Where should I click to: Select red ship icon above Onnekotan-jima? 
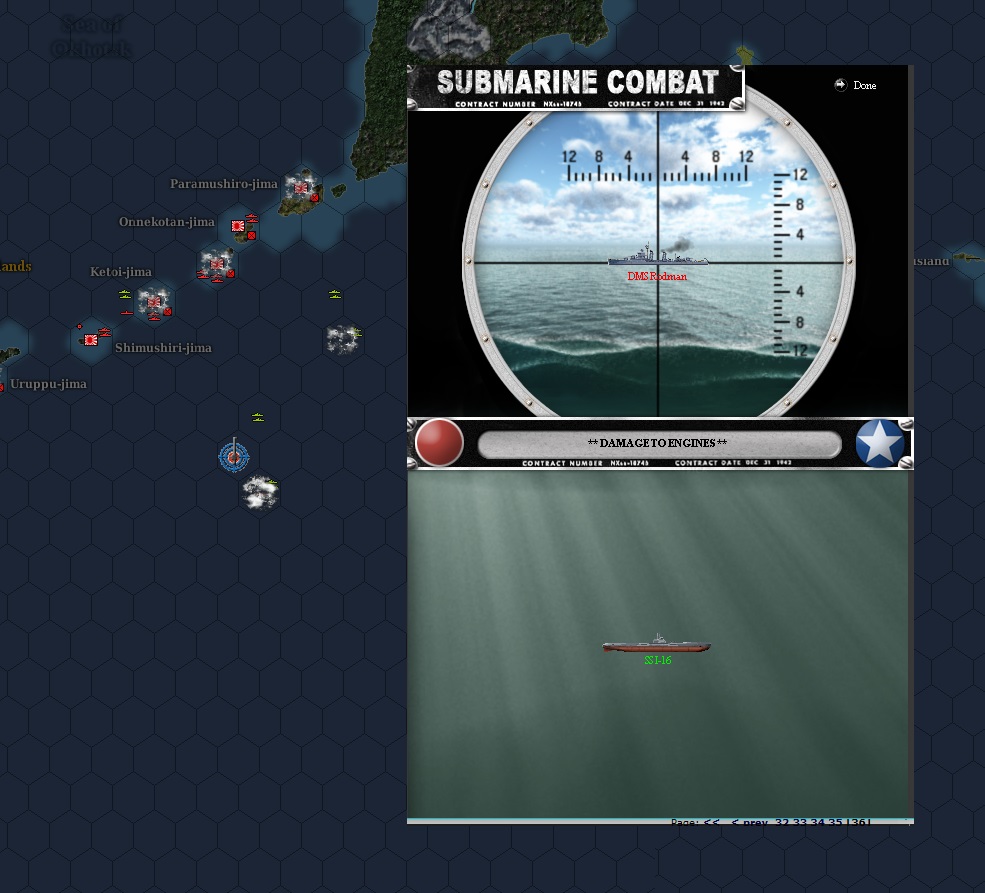pos(252,217)
